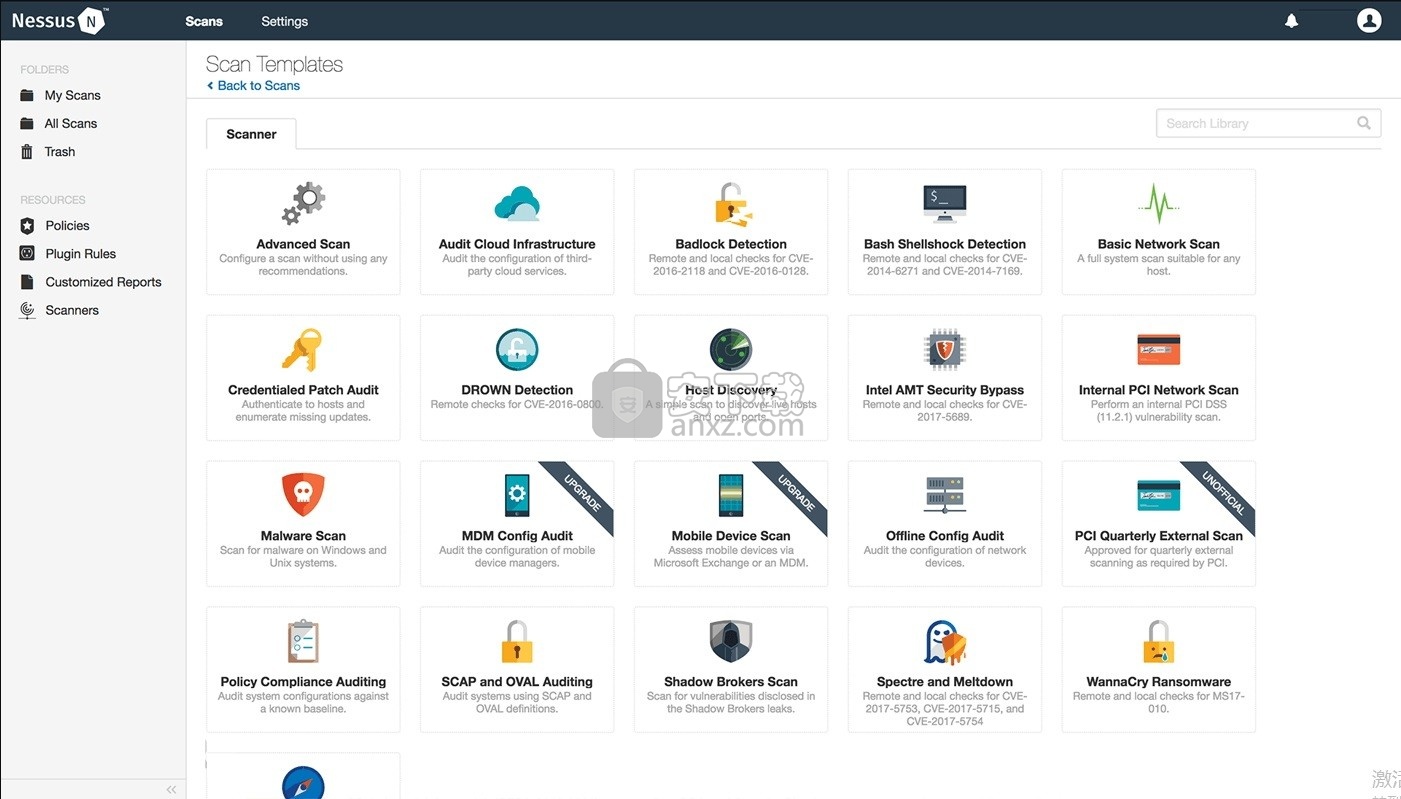Pick the Intel AMT Security Bypass chip icon
This screenshot has height=799, width=1401.
[945, 350]
